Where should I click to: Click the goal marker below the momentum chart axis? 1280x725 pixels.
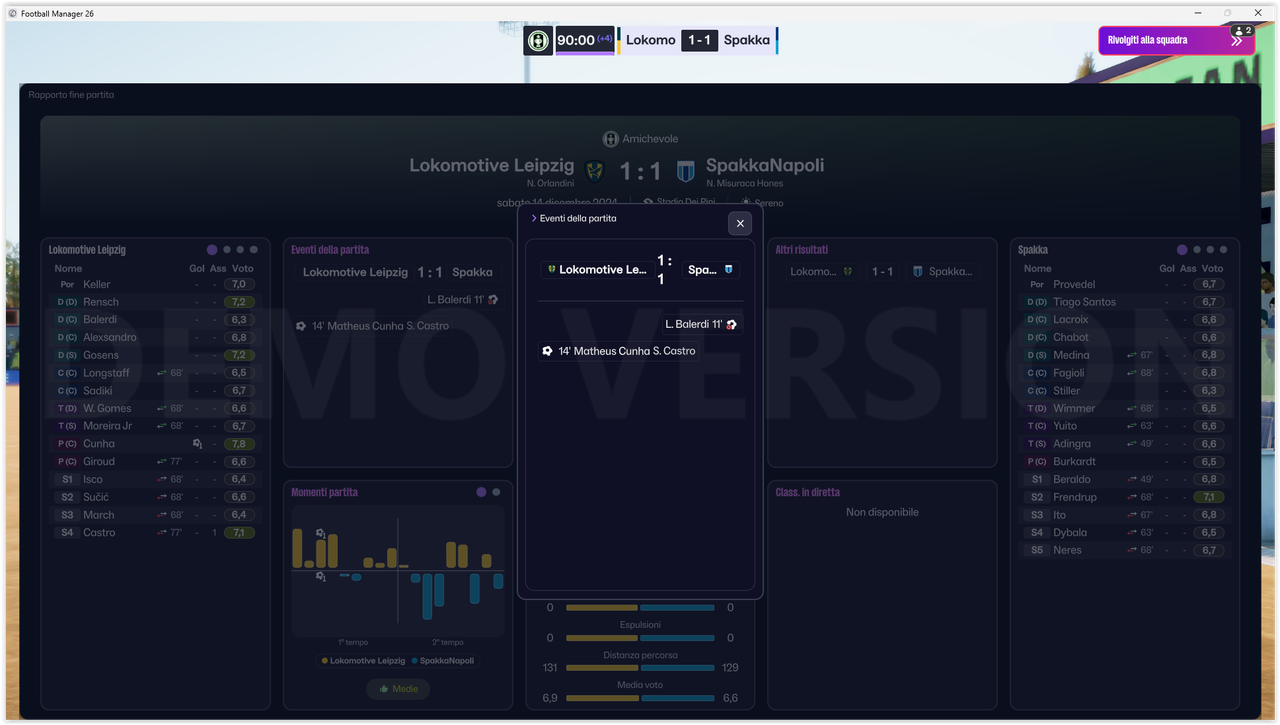[320, 576]
